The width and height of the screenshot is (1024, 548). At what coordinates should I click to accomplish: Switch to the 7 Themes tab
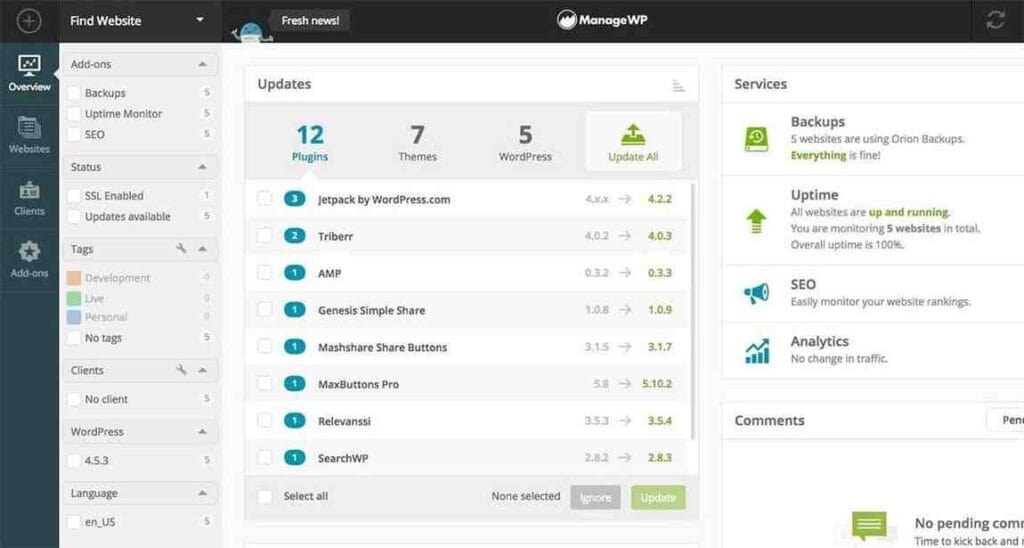tap(418, 142)
